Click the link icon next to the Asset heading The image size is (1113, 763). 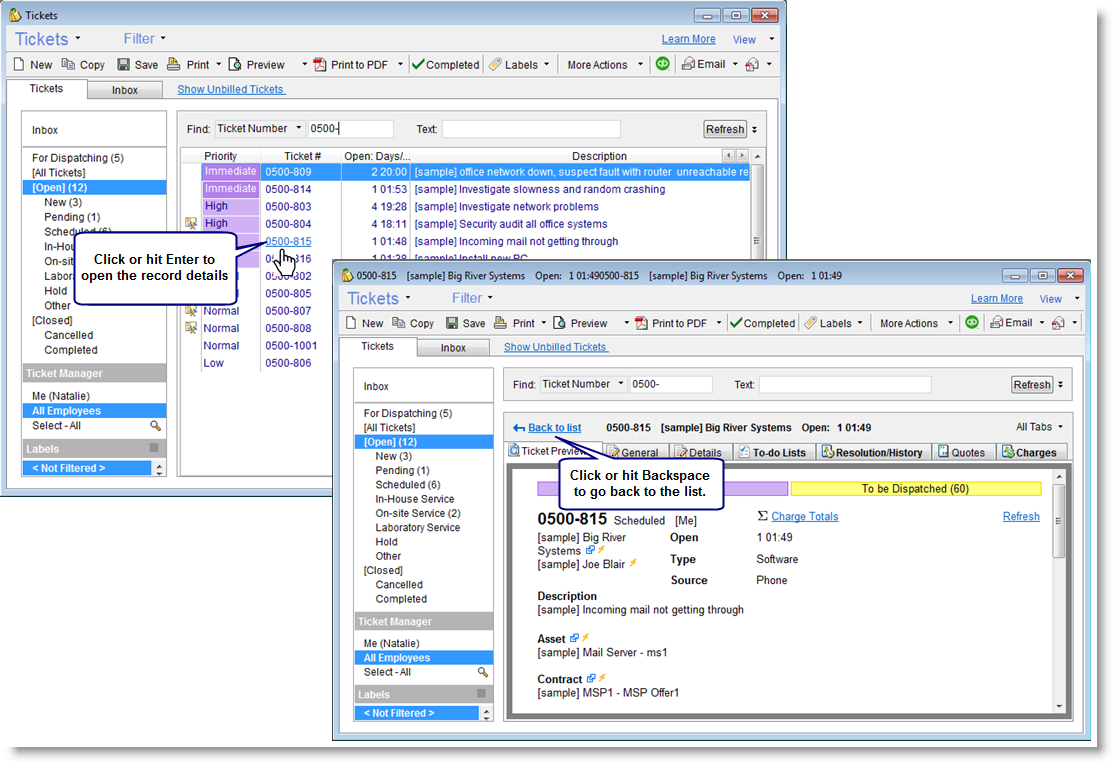pos(575,638)
